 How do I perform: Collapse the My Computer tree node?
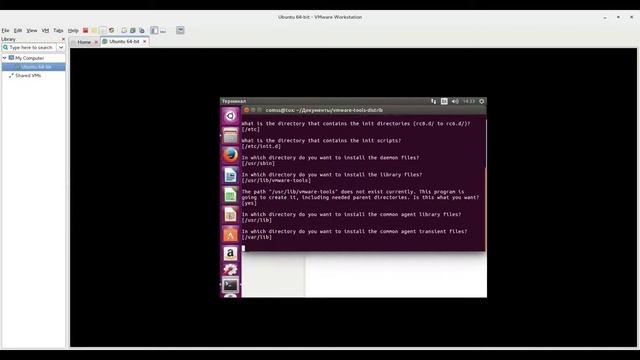pyautogui.click(x=4, y=58)
